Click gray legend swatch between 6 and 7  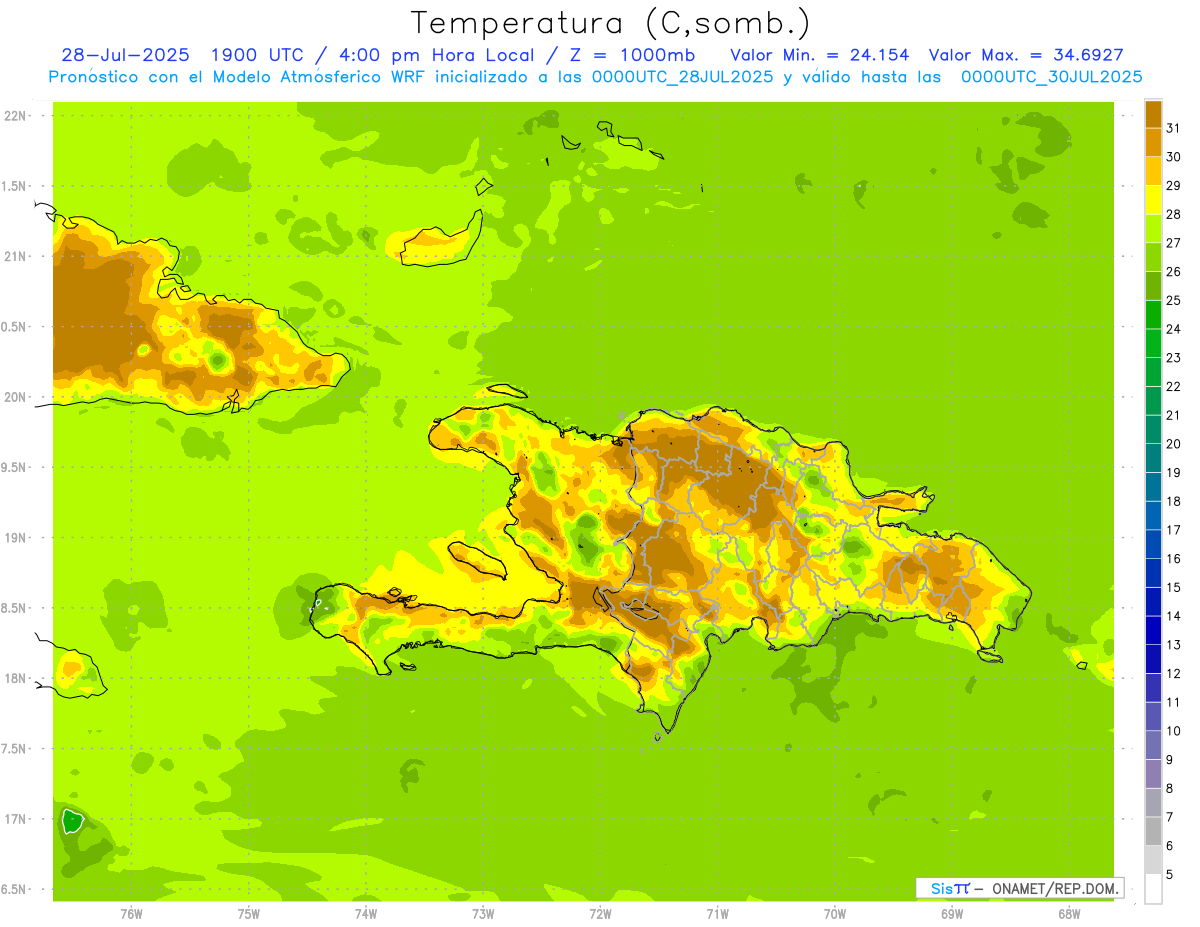[1153, 831]
